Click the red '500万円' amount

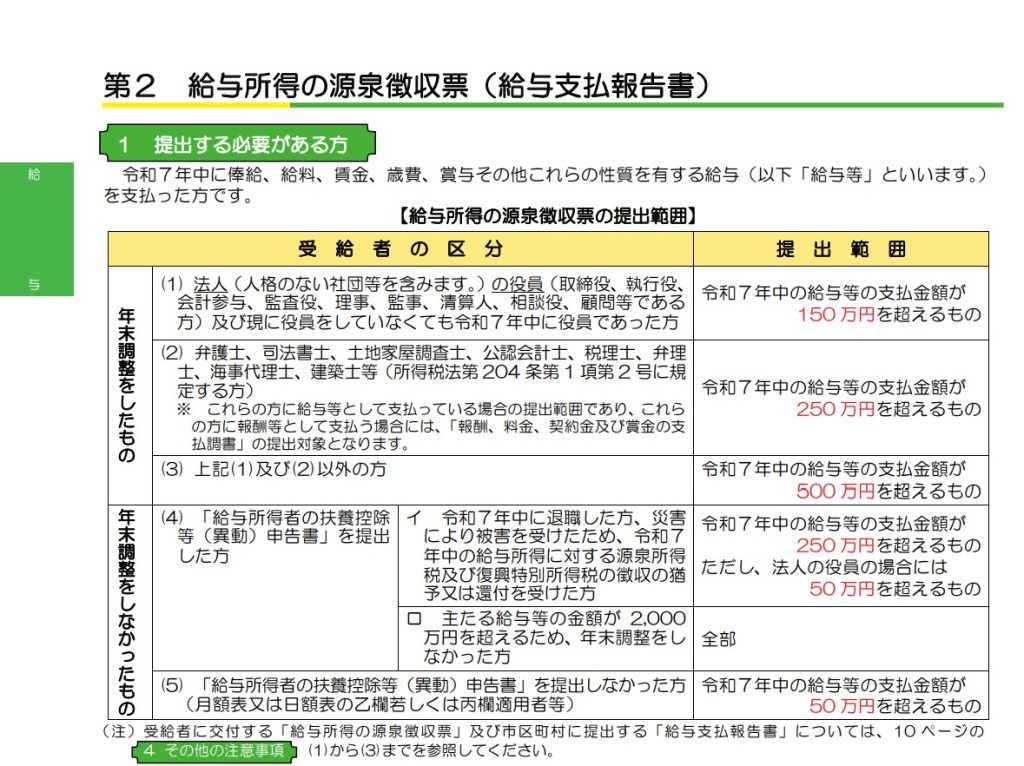pyautogui.click(x=835, y=490)
